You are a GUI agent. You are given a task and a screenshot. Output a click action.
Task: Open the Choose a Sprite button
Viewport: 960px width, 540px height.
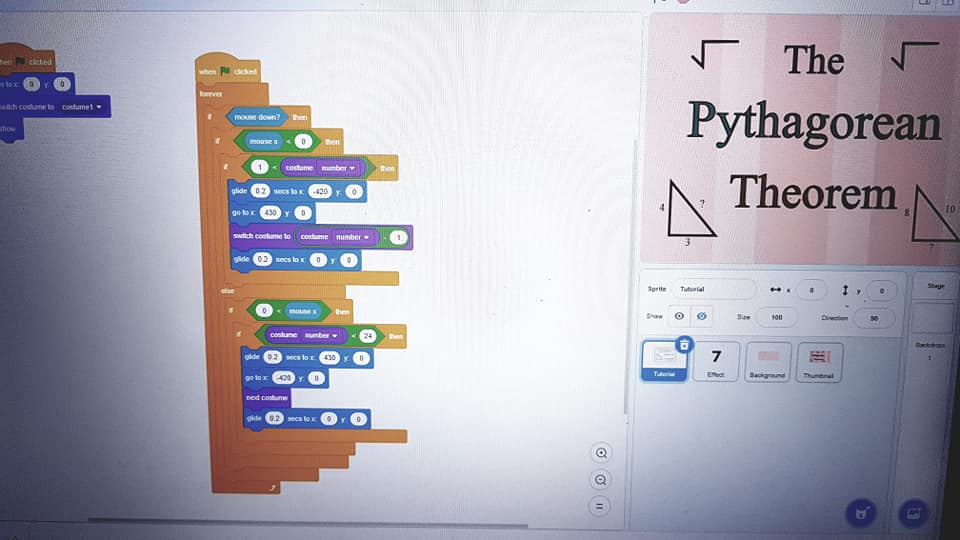(861, 513)
